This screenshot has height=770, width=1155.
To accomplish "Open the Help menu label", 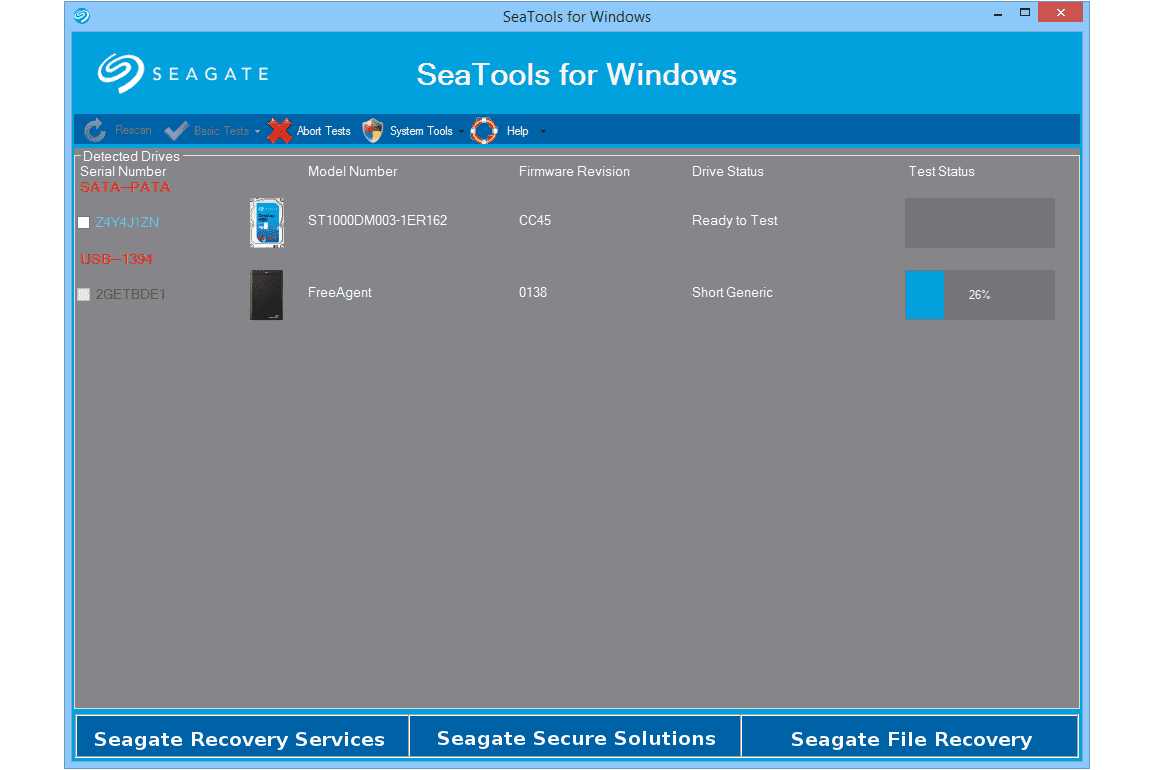I will tap(517, 131).
